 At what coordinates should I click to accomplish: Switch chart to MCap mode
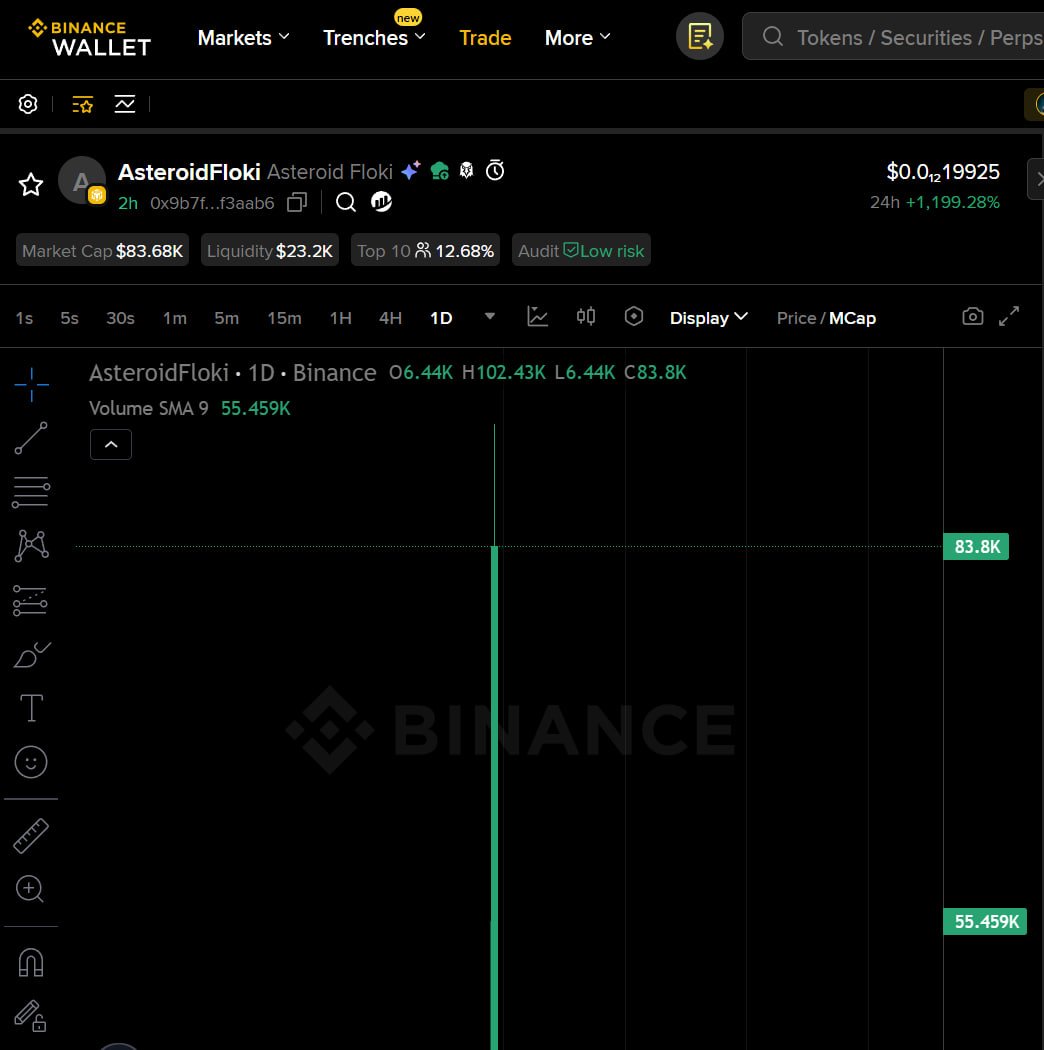pos(852,318)
